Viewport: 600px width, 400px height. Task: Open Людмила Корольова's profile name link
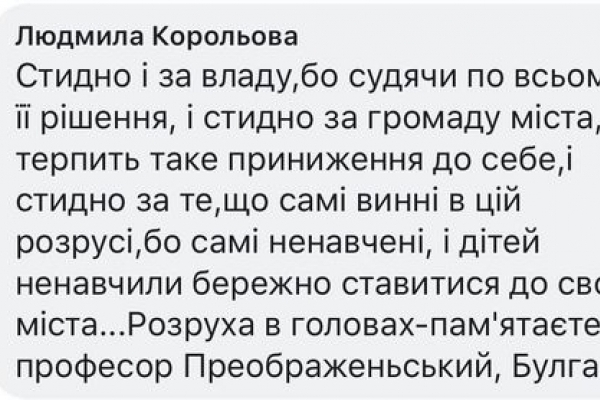tap(157, 37)
